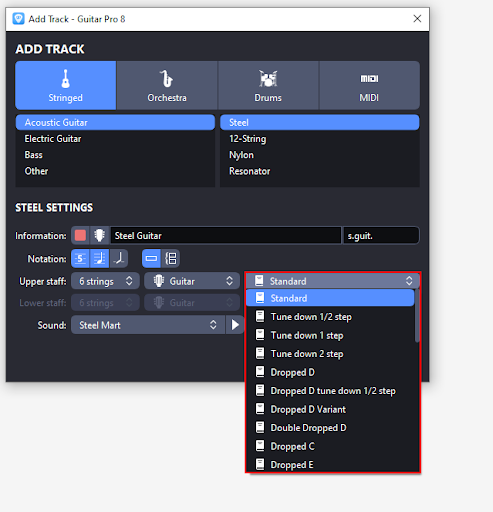Close the Add Track dialog
This screenshot has width=493, height=512.
click(417, 19)
